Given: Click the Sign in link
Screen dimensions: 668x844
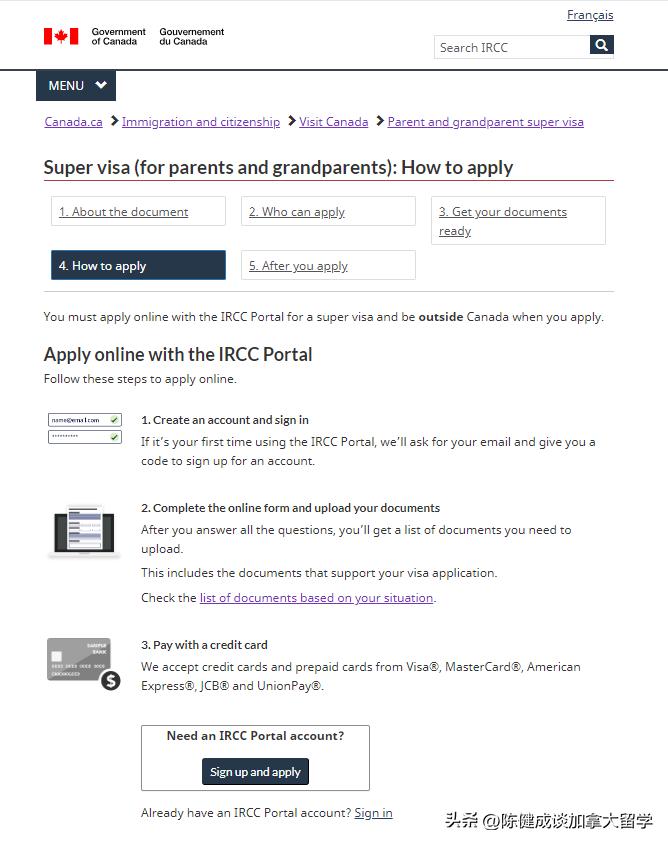Looking at the screenshot, I should pos(373,813).
